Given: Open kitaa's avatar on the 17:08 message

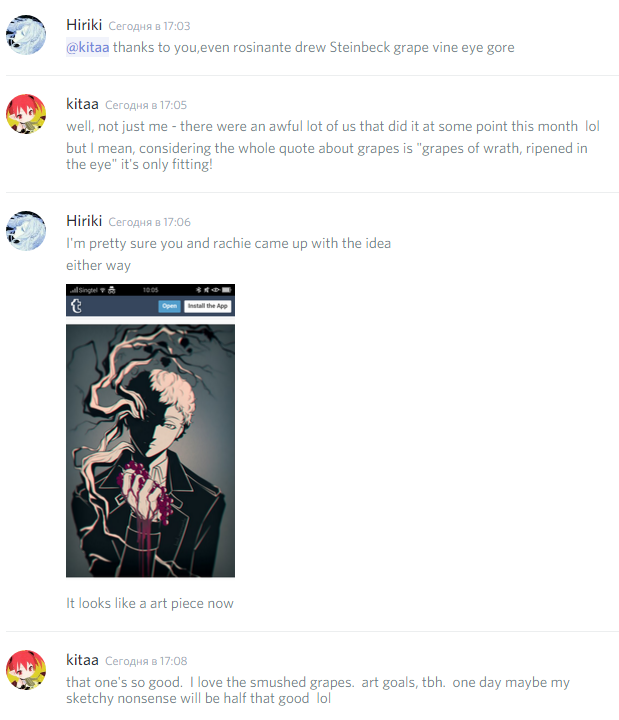Looking at the screenshot, I should [26, 670].
